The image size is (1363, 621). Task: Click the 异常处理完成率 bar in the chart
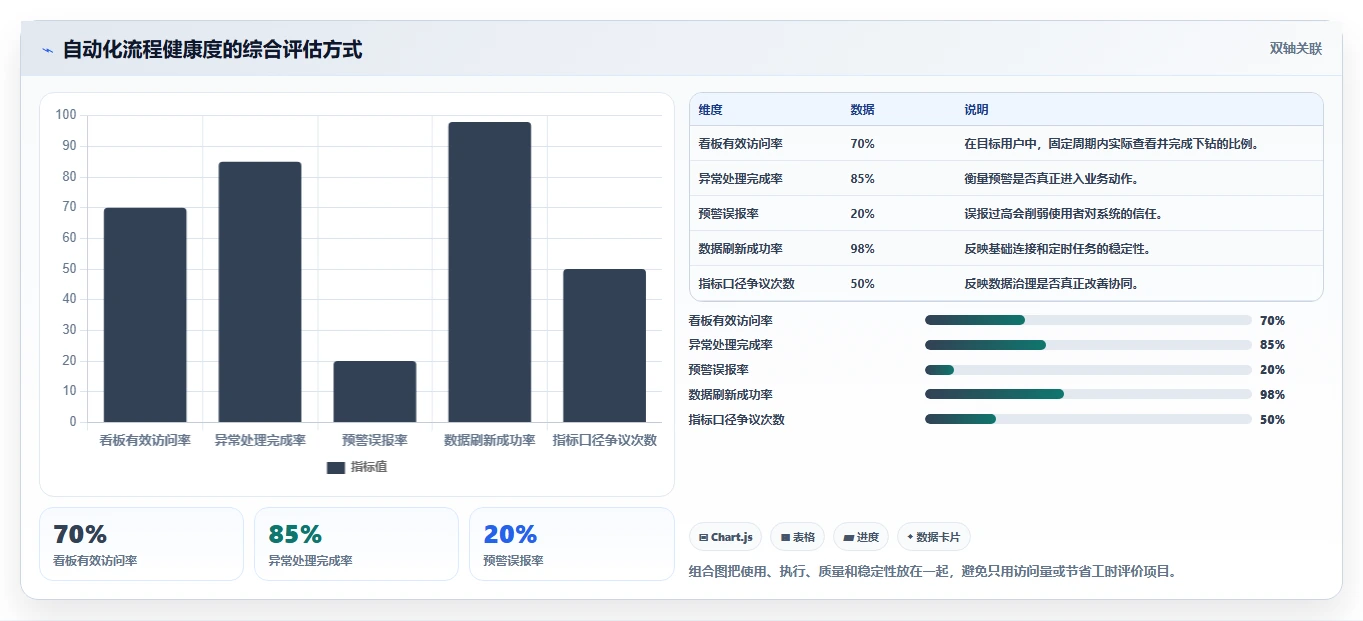tap(260, 292)
